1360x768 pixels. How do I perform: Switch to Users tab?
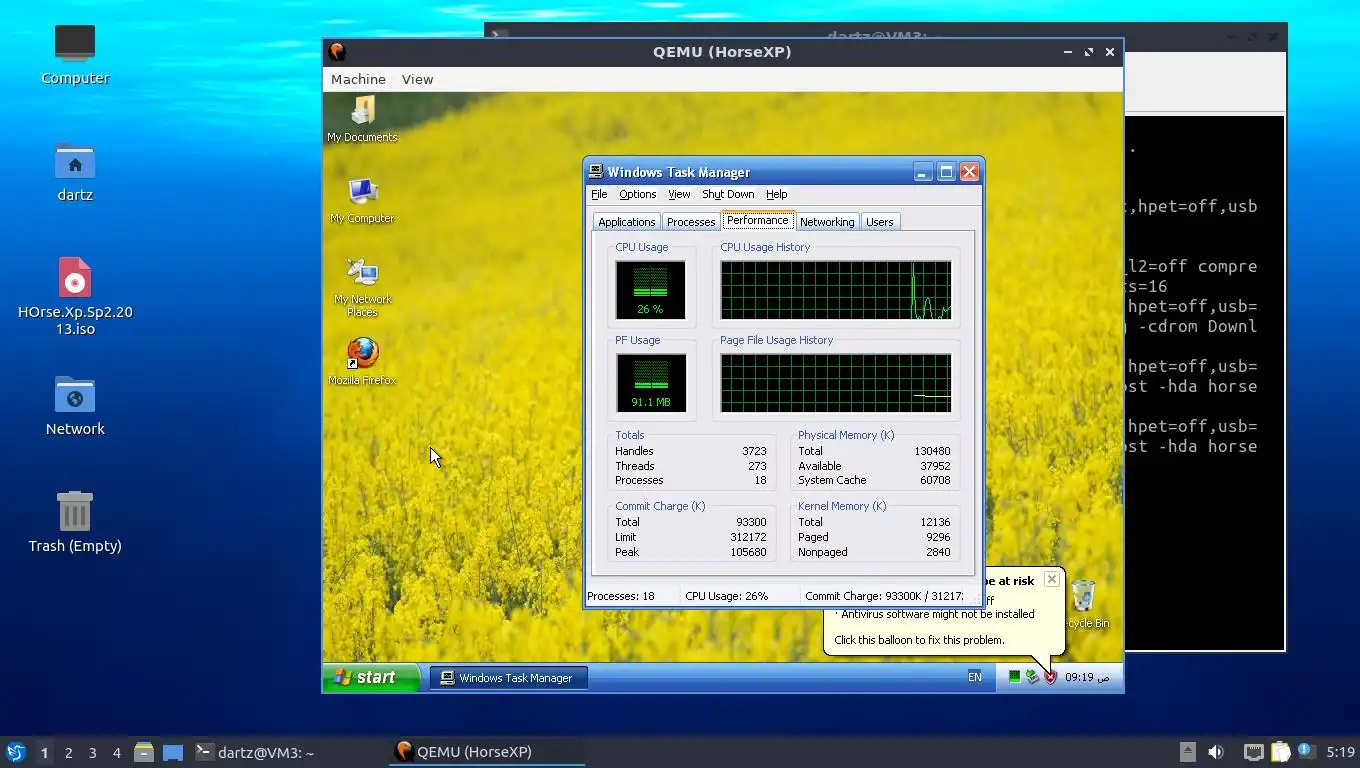(x=880, y=222)
